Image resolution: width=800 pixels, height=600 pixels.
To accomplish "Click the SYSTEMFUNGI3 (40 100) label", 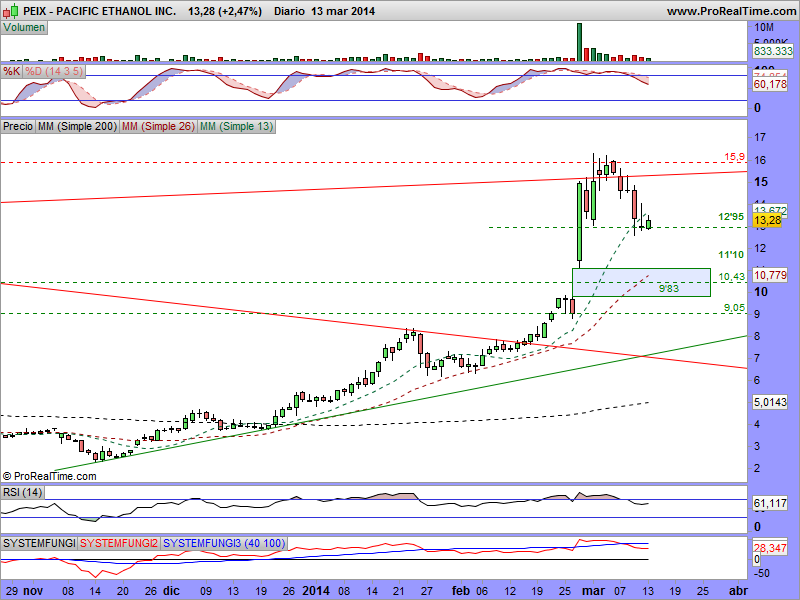I will 224,543.
